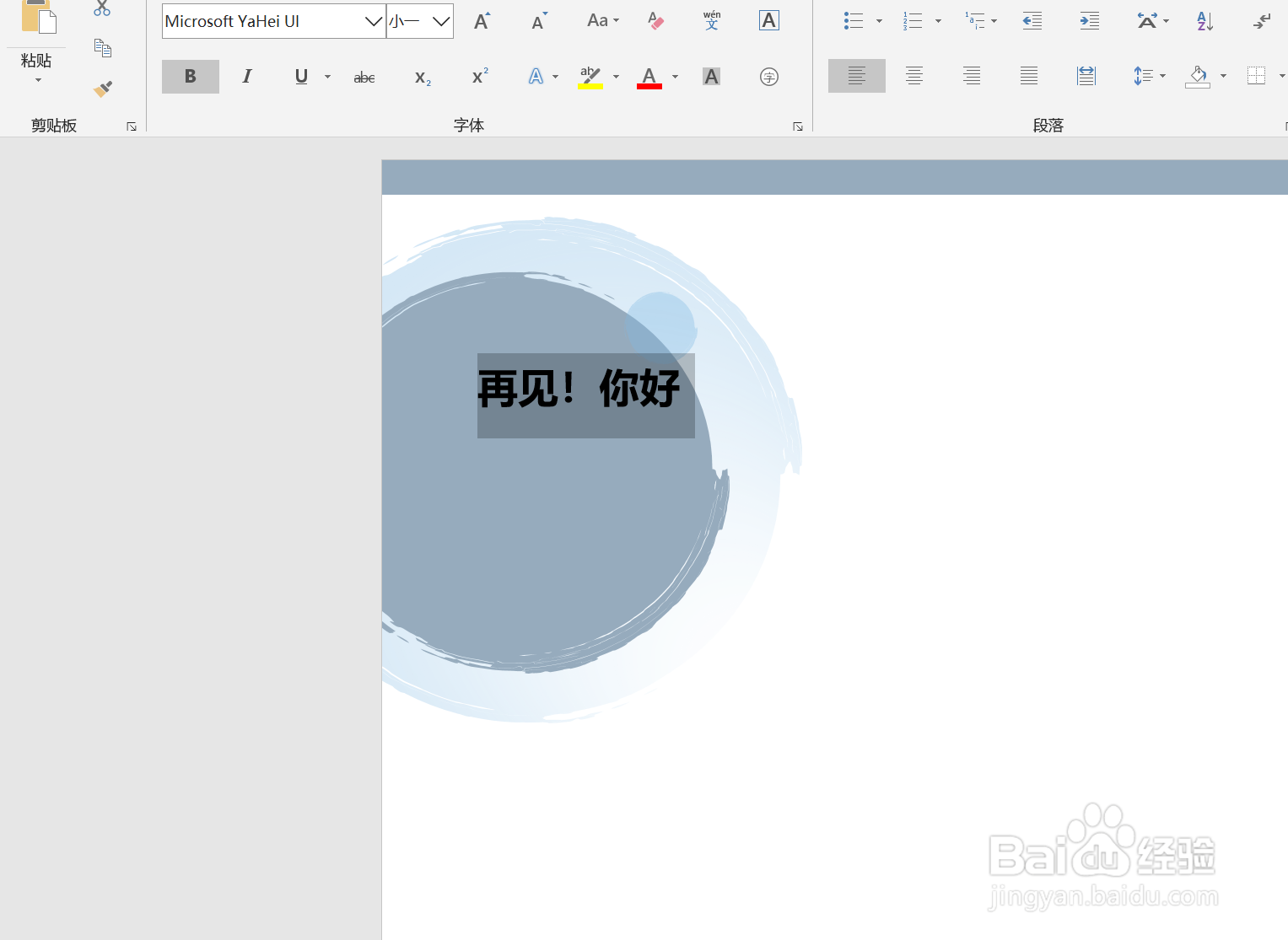Apply text effects outlined A icon
Viewport: 1288px width, 940px height.
pos(536,77)
